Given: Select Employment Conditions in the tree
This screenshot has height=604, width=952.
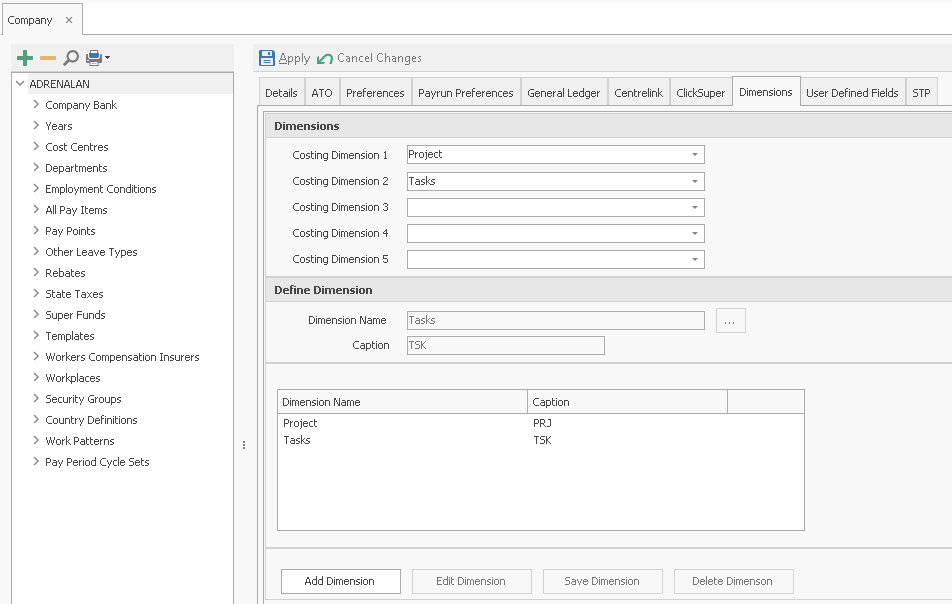Looking at the screenshot, I should pyautogui.click(x=101, y=189).
